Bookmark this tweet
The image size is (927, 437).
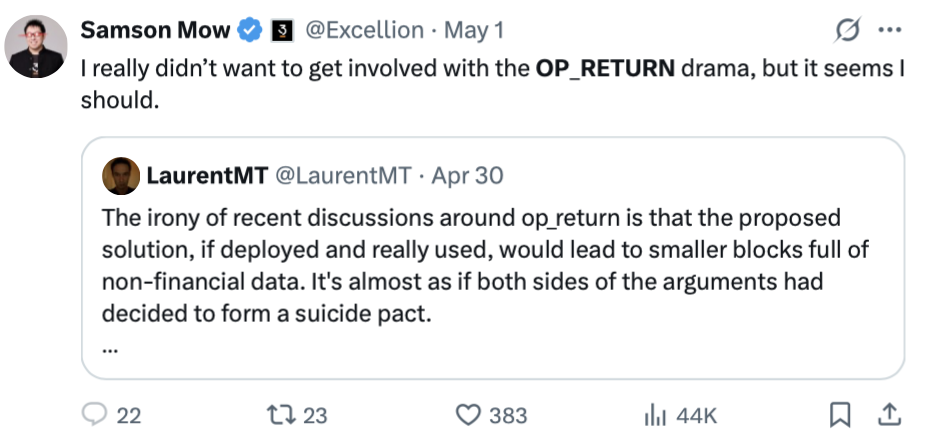point(841,414)
